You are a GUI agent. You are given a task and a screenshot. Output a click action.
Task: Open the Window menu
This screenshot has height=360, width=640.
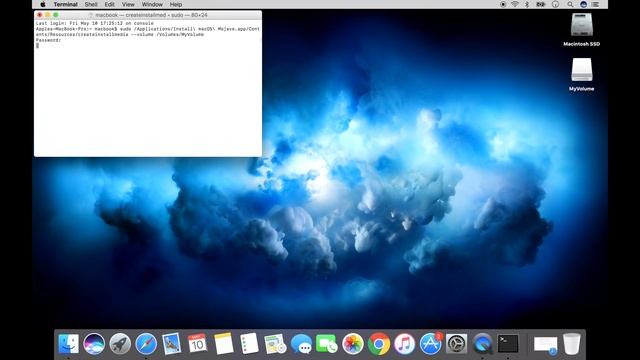[152, 4]
